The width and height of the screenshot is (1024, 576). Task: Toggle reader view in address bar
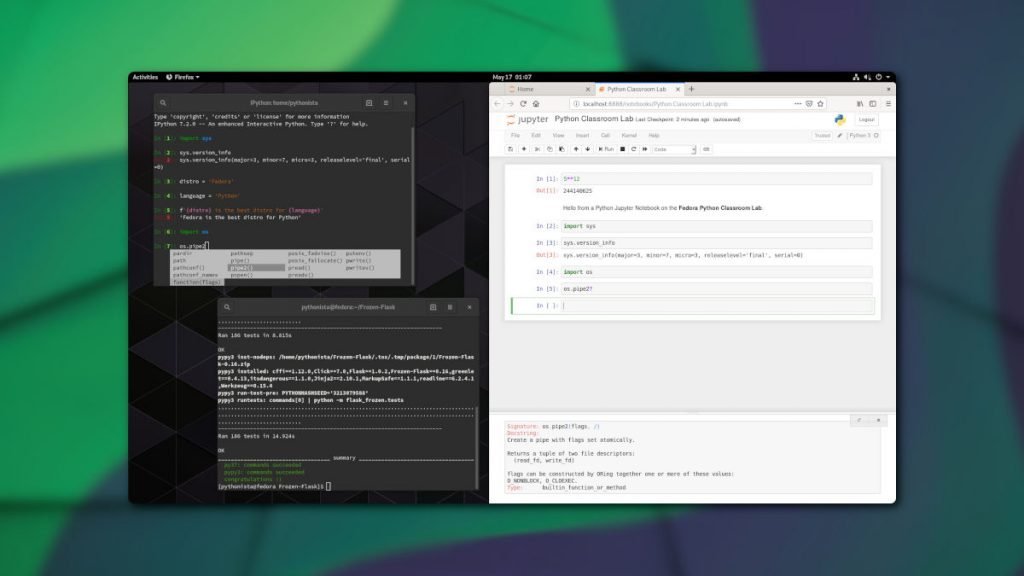(810, 103)
